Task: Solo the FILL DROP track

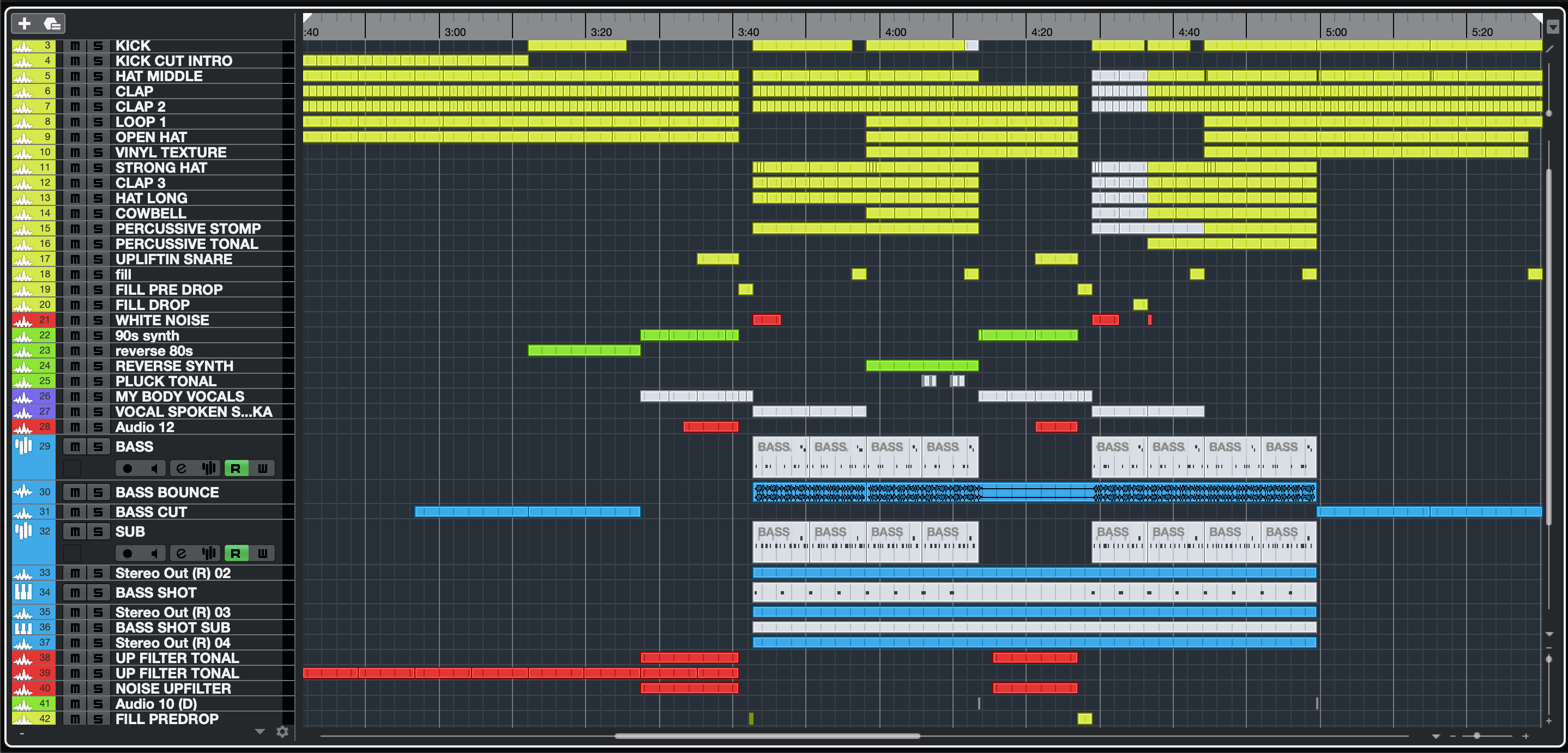Action: 98,305
